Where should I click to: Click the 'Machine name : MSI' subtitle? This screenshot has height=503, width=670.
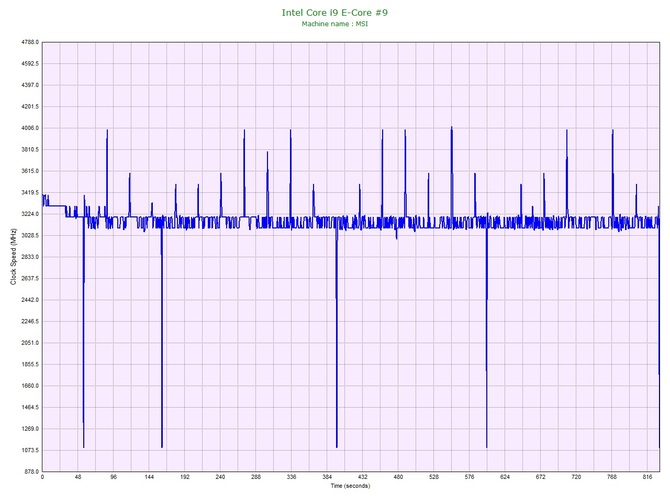click(x=335, y=24)
